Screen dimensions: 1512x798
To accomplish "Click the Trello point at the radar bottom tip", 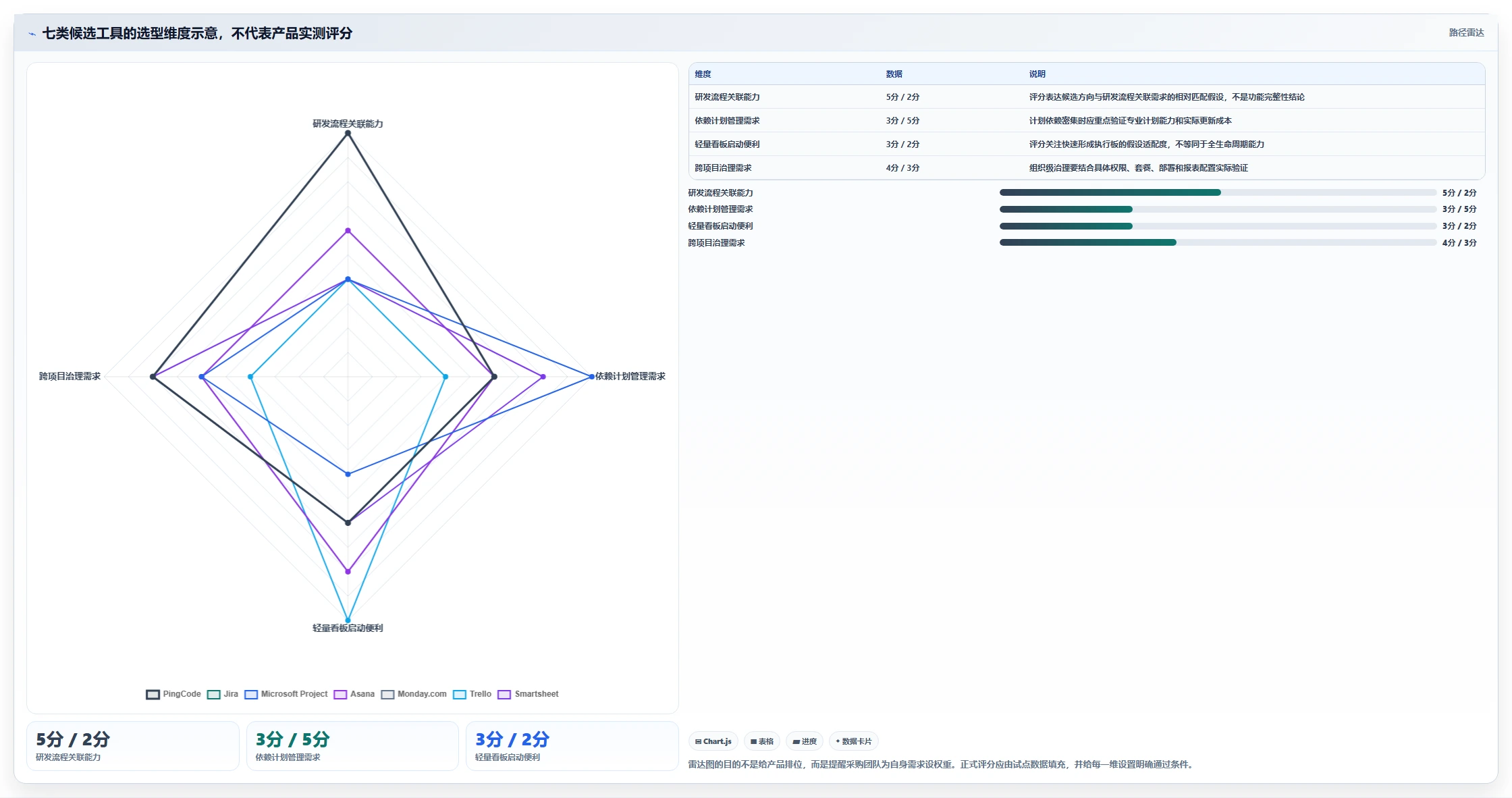I will click(348, 620).
